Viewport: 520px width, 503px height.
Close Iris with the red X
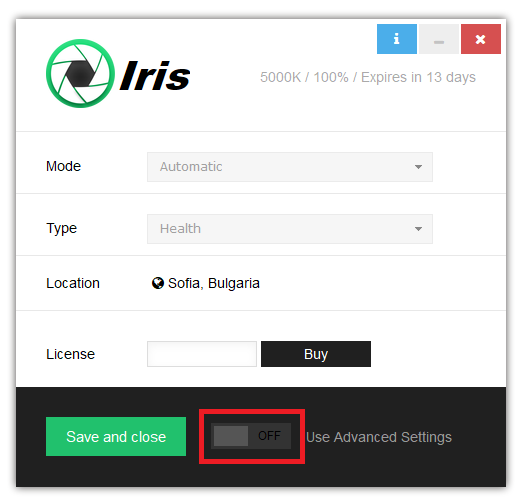481,39
